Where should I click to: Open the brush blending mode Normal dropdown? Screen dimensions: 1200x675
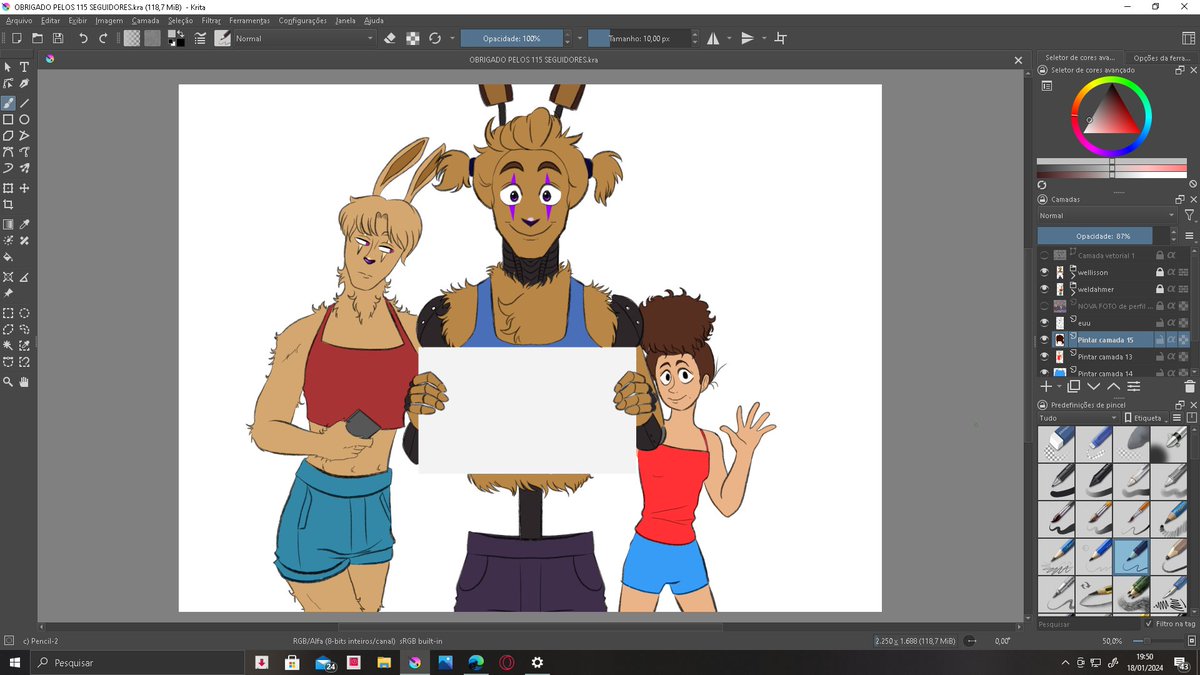coord(303,38)
